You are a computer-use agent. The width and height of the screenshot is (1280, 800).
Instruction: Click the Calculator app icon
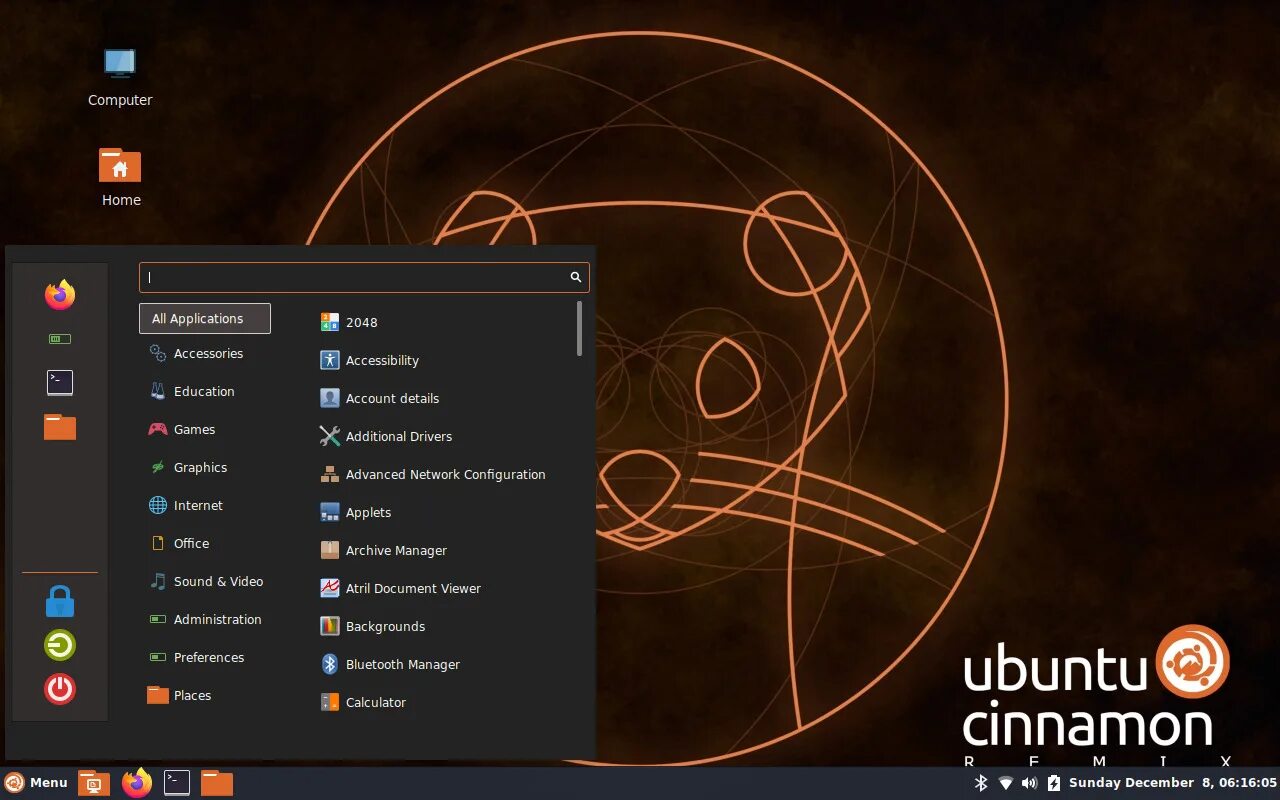[330, 702]
